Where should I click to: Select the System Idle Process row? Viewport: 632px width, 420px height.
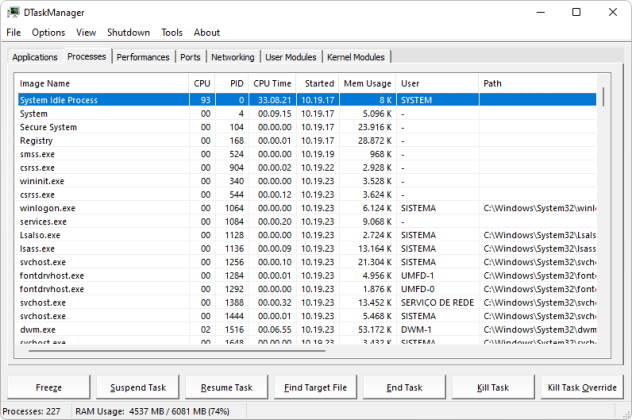tap(307, 100)
